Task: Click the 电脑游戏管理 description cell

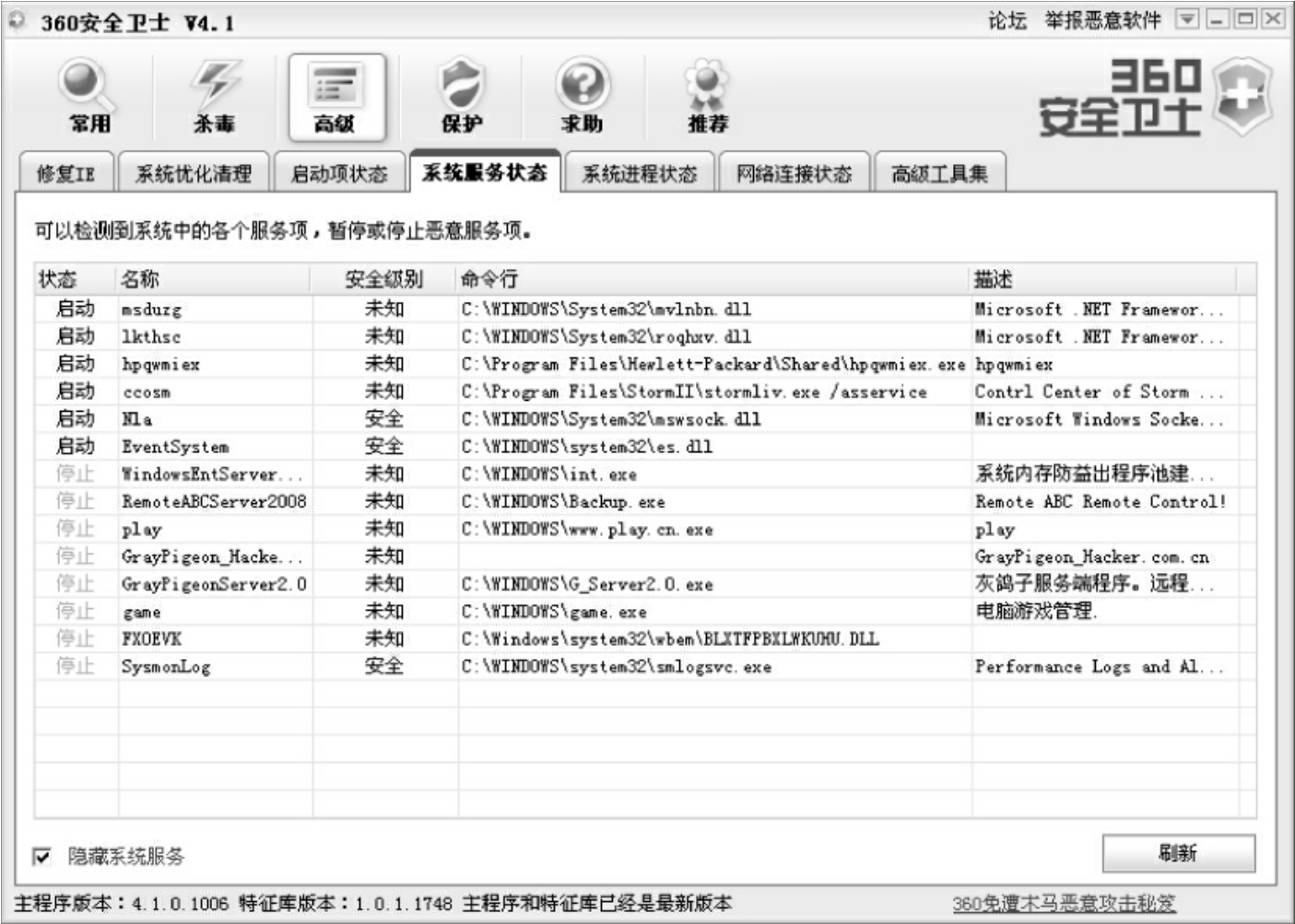Action: [1037, 611]
